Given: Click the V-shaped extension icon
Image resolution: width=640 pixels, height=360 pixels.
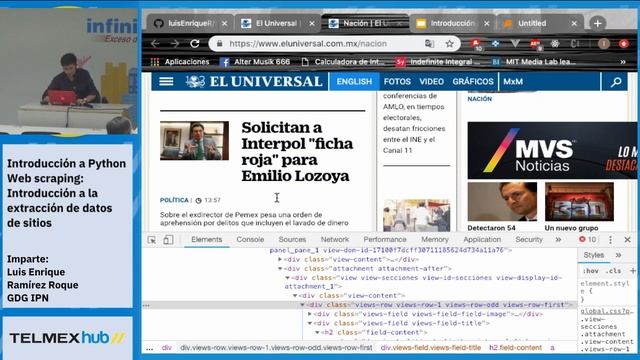Looking at the screenshot, I should pyautogui.click(x=515, y=44).
